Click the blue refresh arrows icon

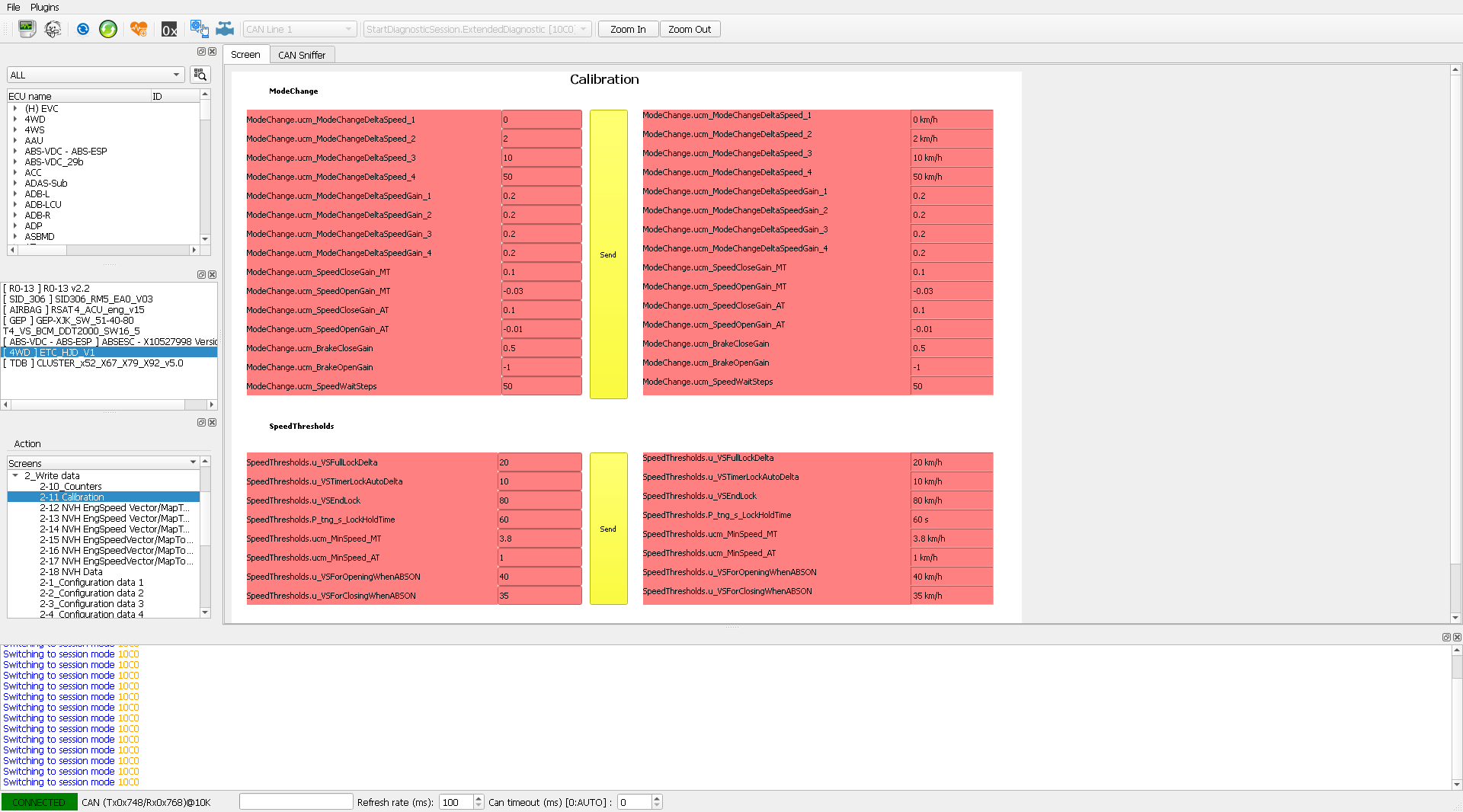point(83,29)
